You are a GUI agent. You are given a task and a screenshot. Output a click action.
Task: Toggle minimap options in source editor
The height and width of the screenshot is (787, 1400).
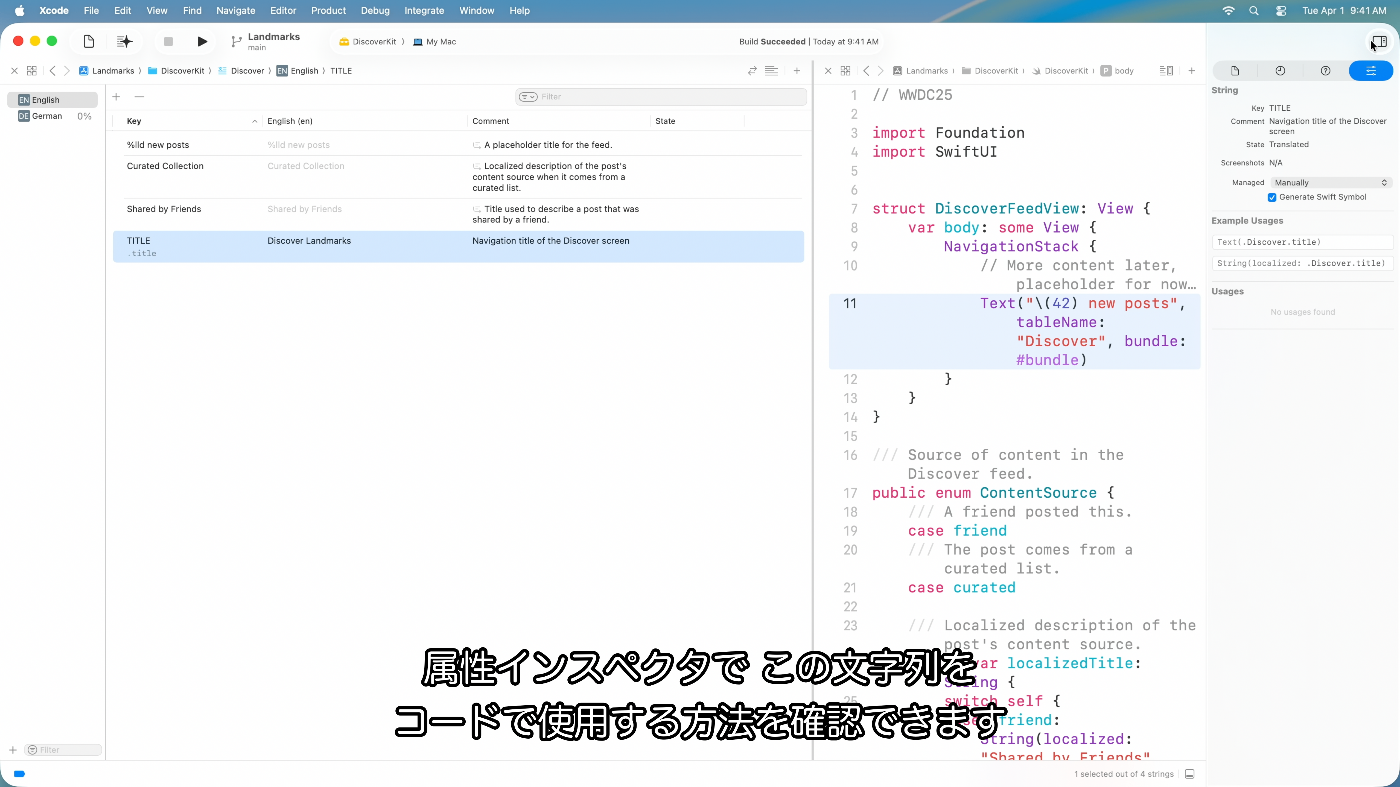click(x=1166, y=71)
